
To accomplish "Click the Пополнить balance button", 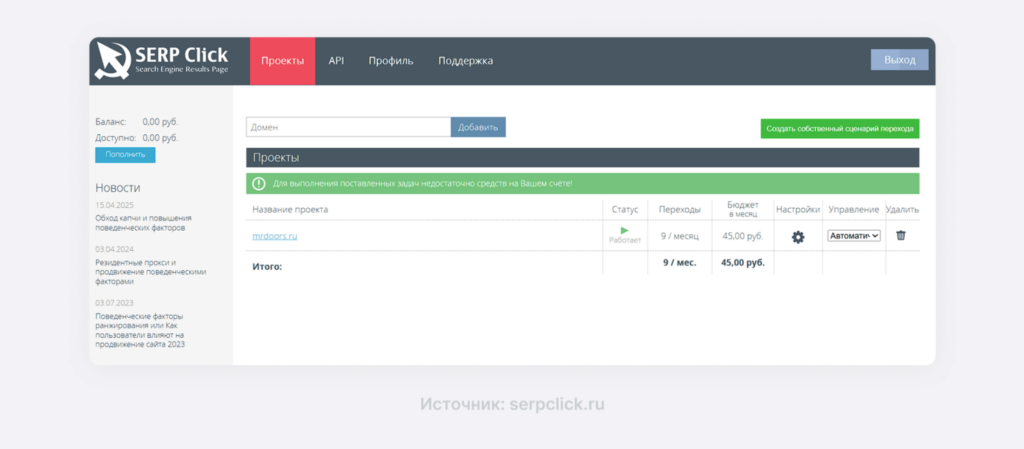I will pos(125,155).
